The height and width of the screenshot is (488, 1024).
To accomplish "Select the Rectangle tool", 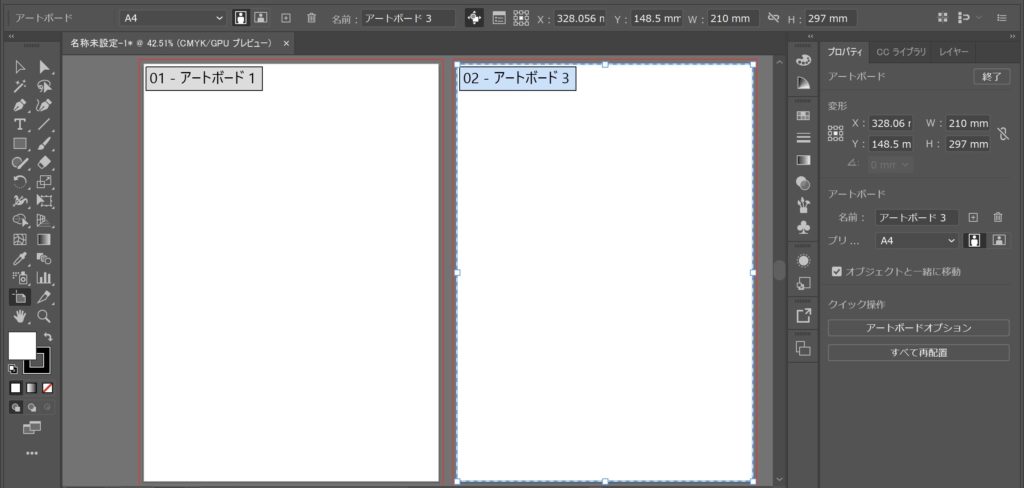I will pyautogui.click(x=20, y=144).
